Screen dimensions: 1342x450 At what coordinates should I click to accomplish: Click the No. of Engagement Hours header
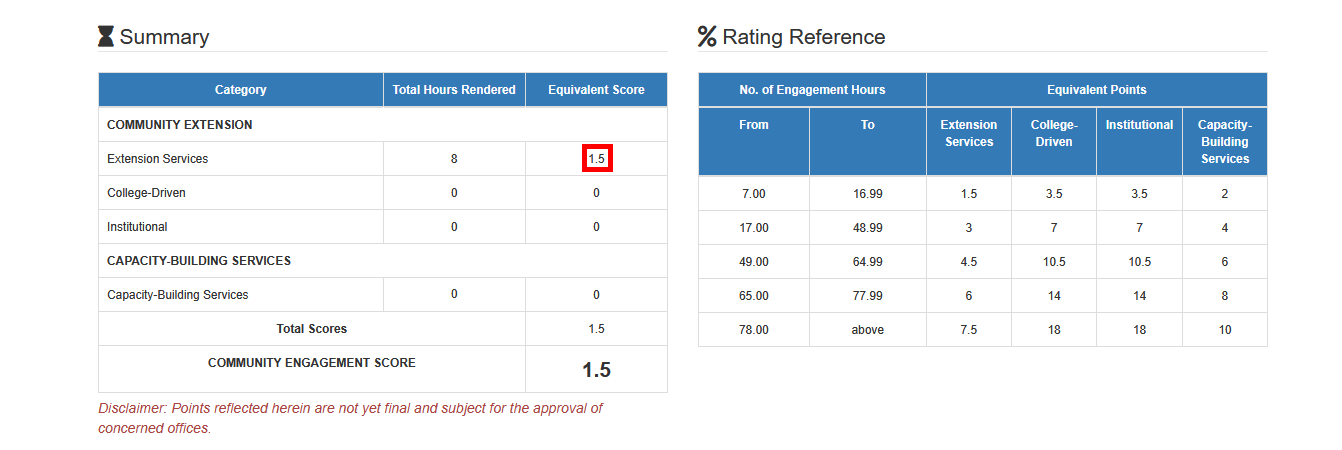click(x=812, y=90)
